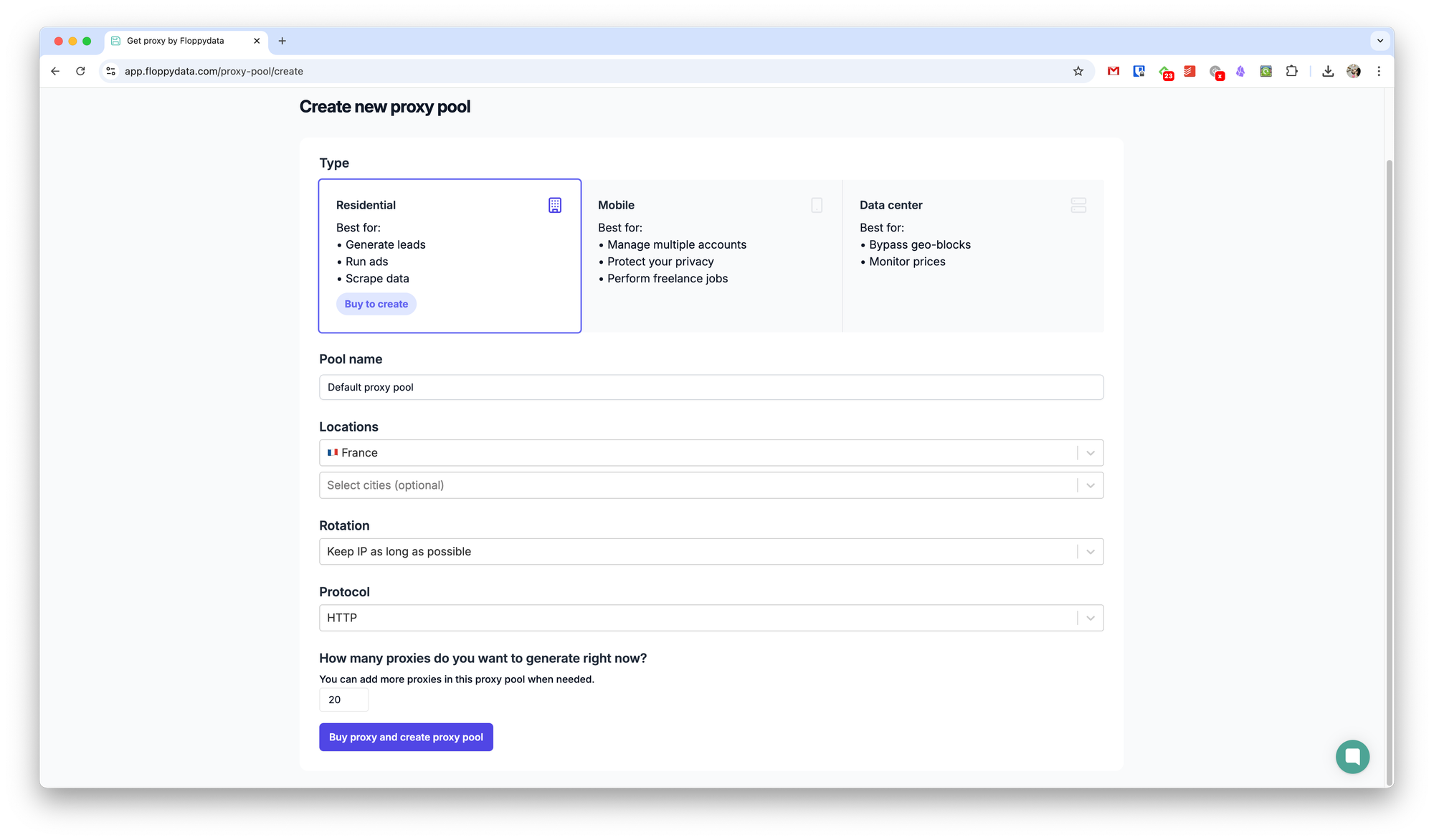Image resolution: width=1434 pixels, height=840 pixels.
Task: Bookmark page with the star icon
Action: point(1078,71)
